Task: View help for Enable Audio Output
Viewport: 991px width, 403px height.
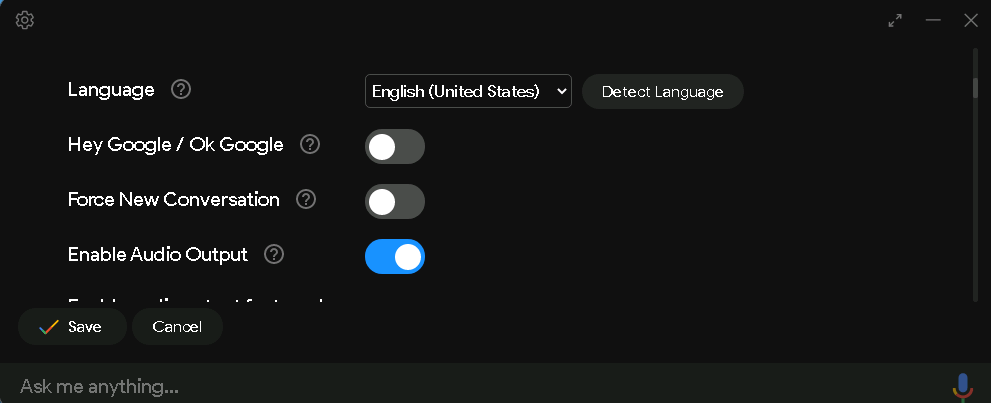Action: pyautogui.click(x=274, y=255)
